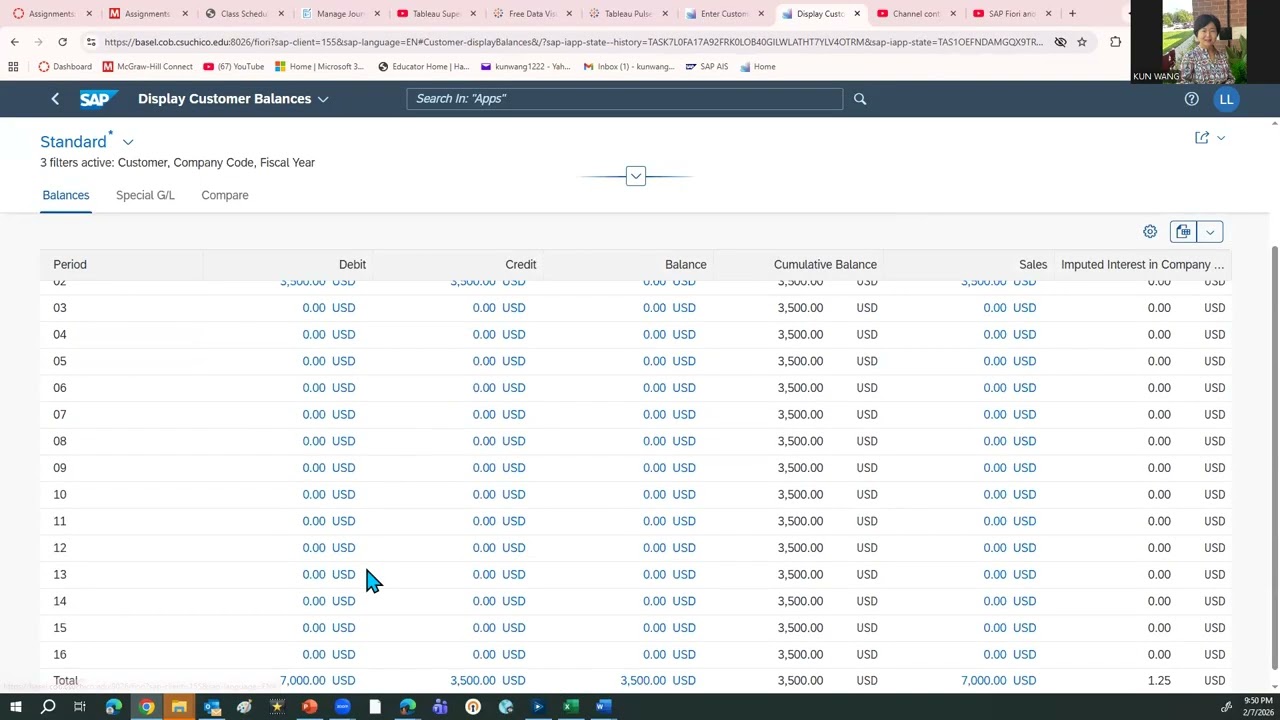Open a new browser tab

(x=1072, y=14)
